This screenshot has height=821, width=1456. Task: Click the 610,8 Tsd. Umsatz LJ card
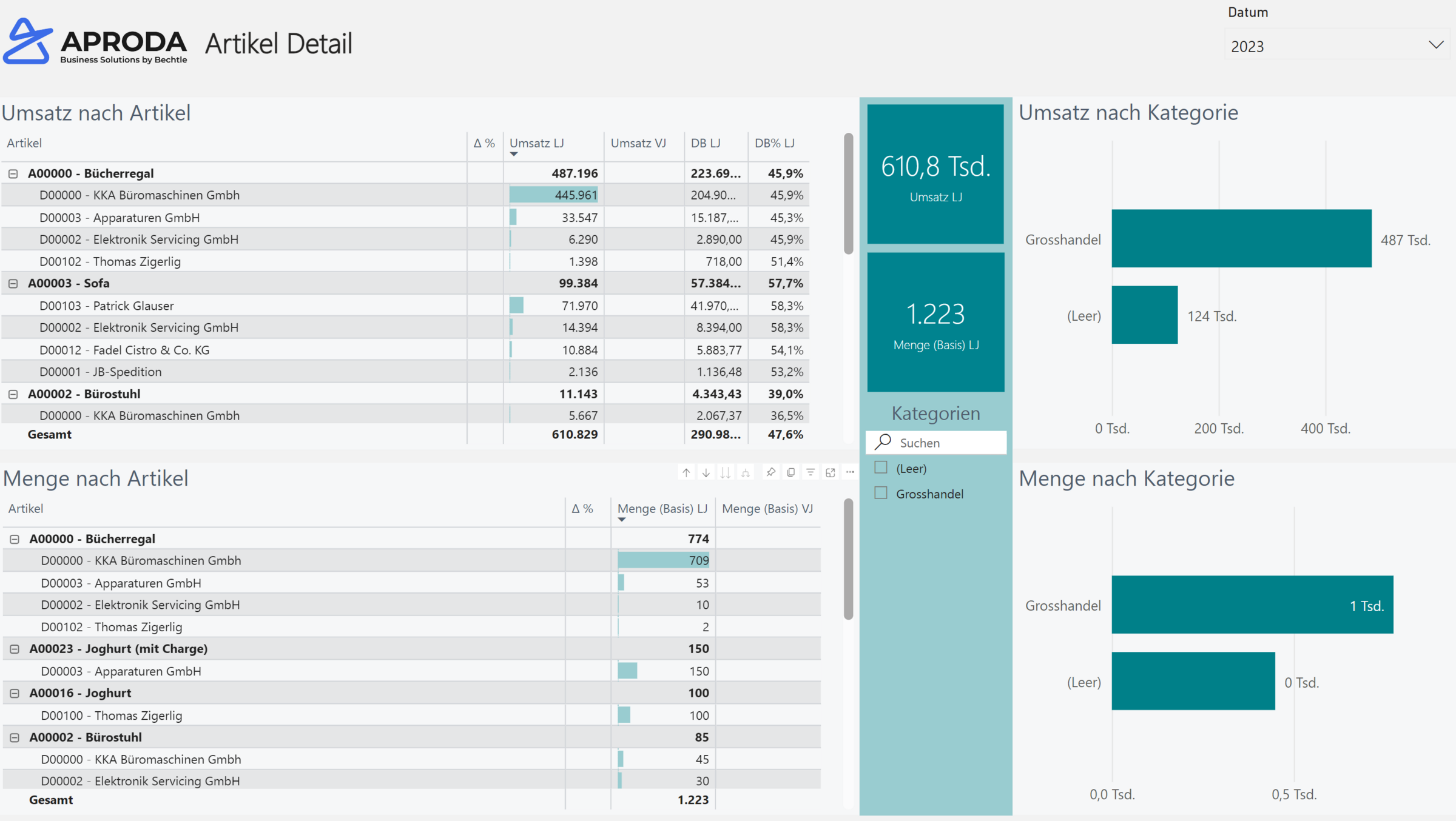(935, 173)
